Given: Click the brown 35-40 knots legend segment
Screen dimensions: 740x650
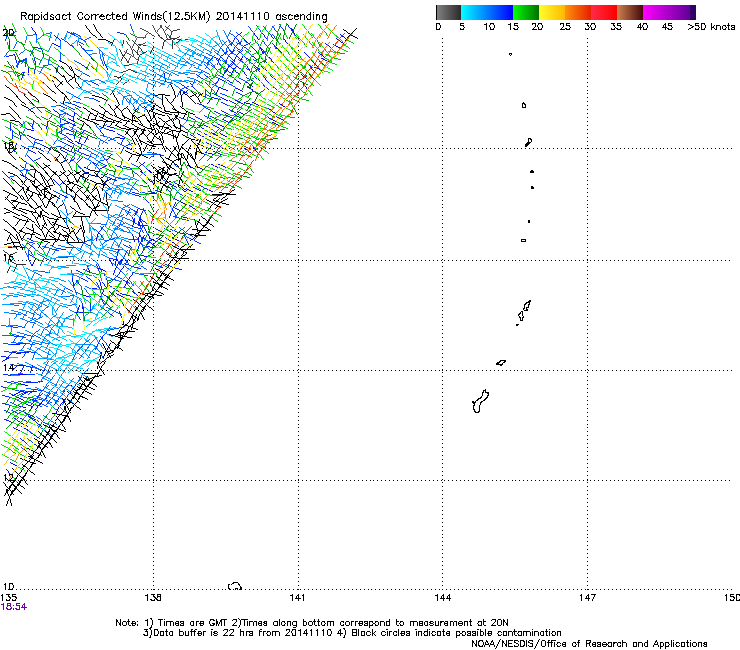Looking at the screenshot, I should coord(630,12).
